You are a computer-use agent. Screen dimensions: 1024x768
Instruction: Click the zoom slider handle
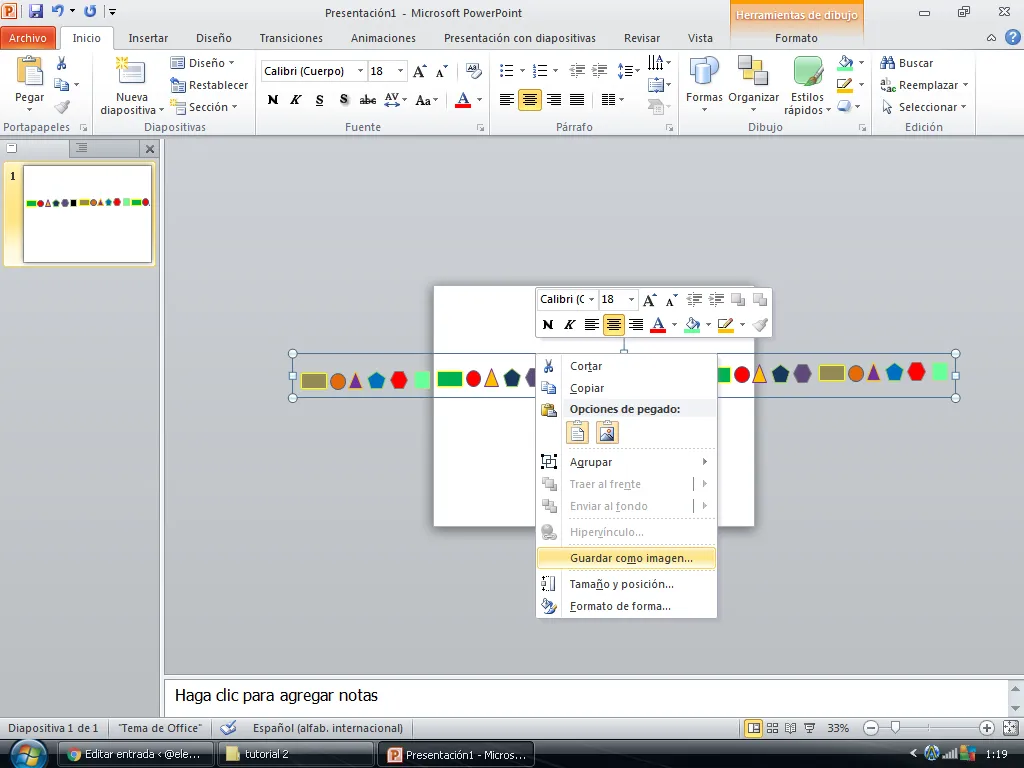click(x=895, y=728)
